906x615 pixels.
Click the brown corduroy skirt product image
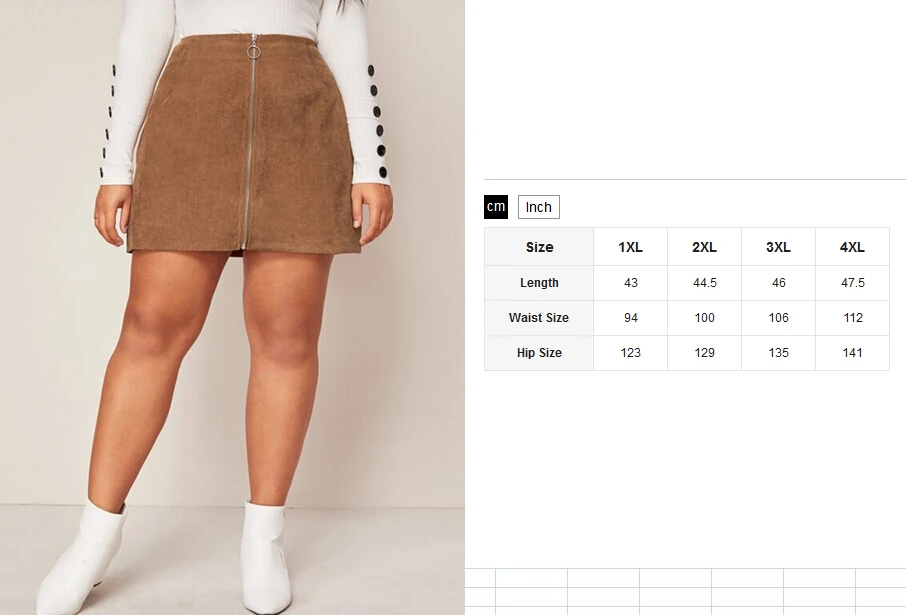coord(232,308)
